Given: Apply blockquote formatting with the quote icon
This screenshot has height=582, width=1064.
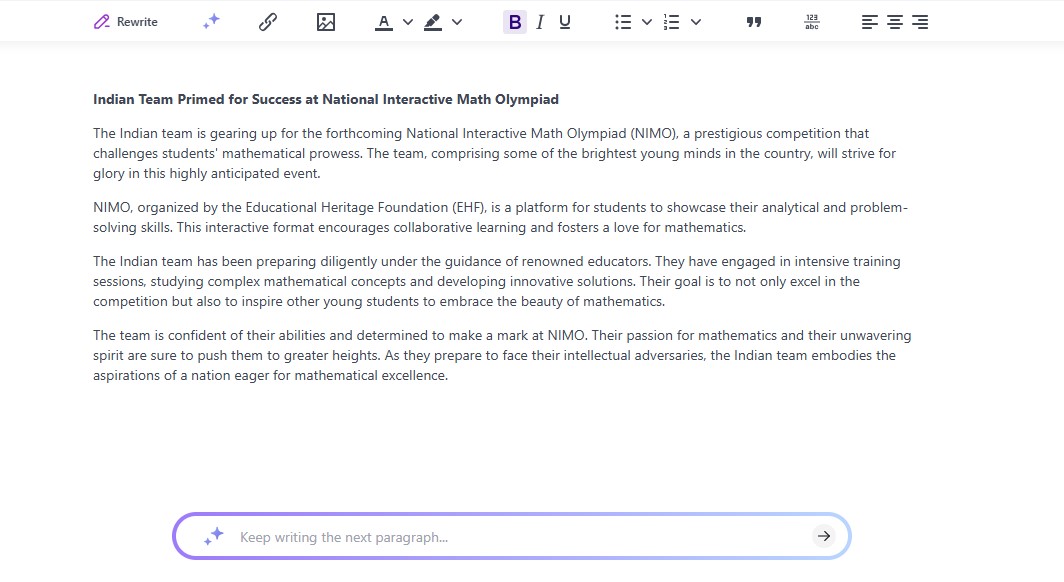Looking at the screenshot, I should pyautogui.click(x=753, y=21).
